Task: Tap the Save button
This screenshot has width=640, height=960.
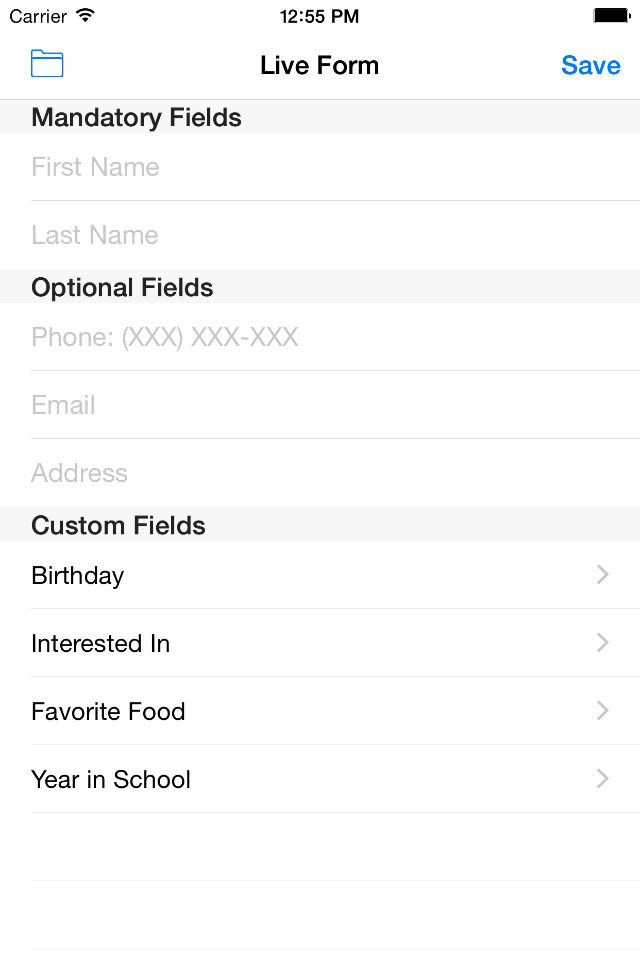Action: (590, 65)
